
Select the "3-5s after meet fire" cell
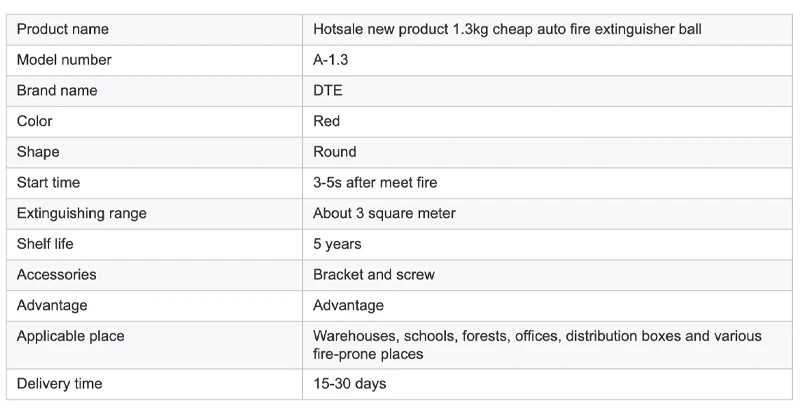point(375,183)
